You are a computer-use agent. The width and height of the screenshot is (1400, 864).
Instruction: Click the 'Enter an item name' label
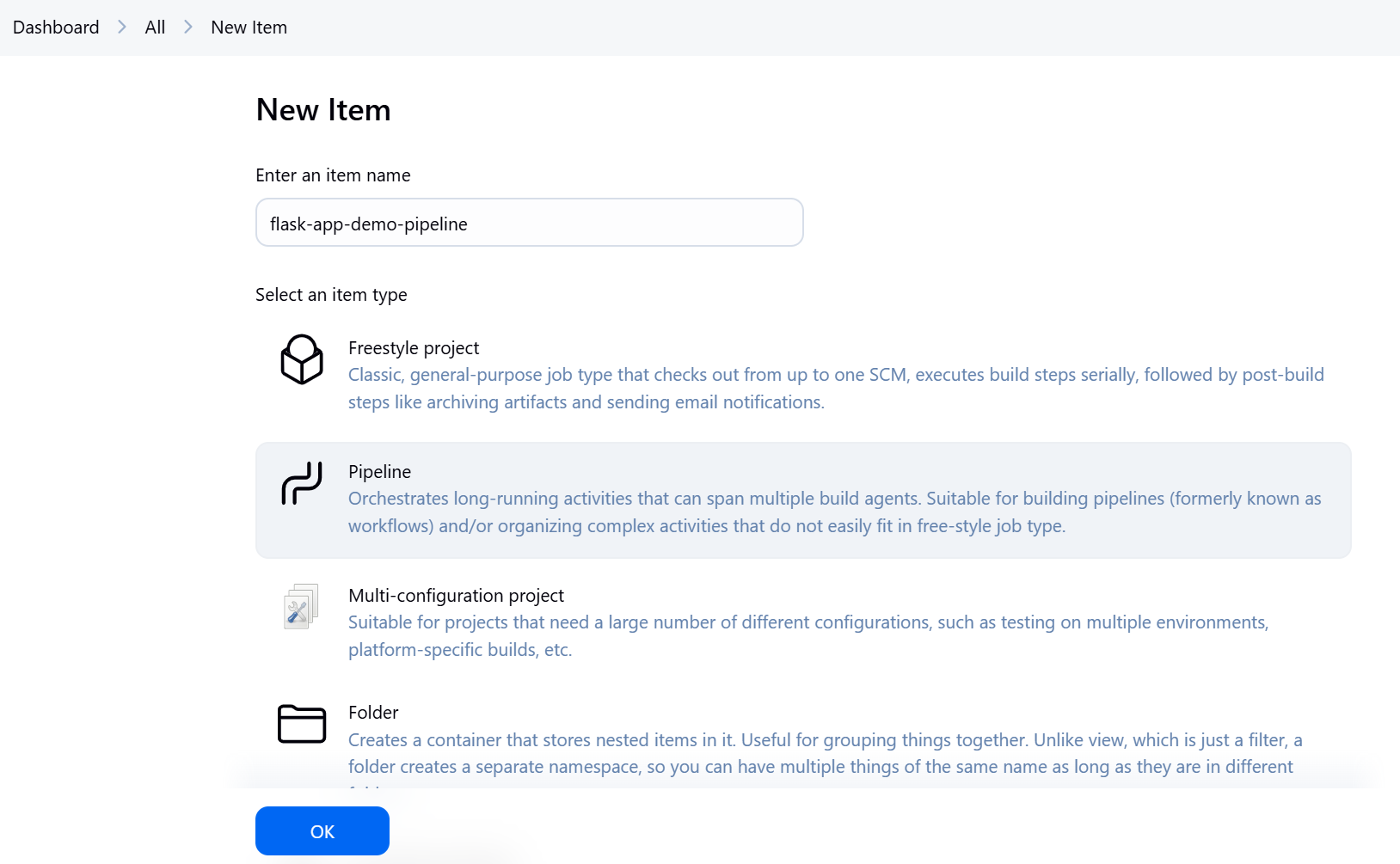pyautogui.click(x=334, y=175)
